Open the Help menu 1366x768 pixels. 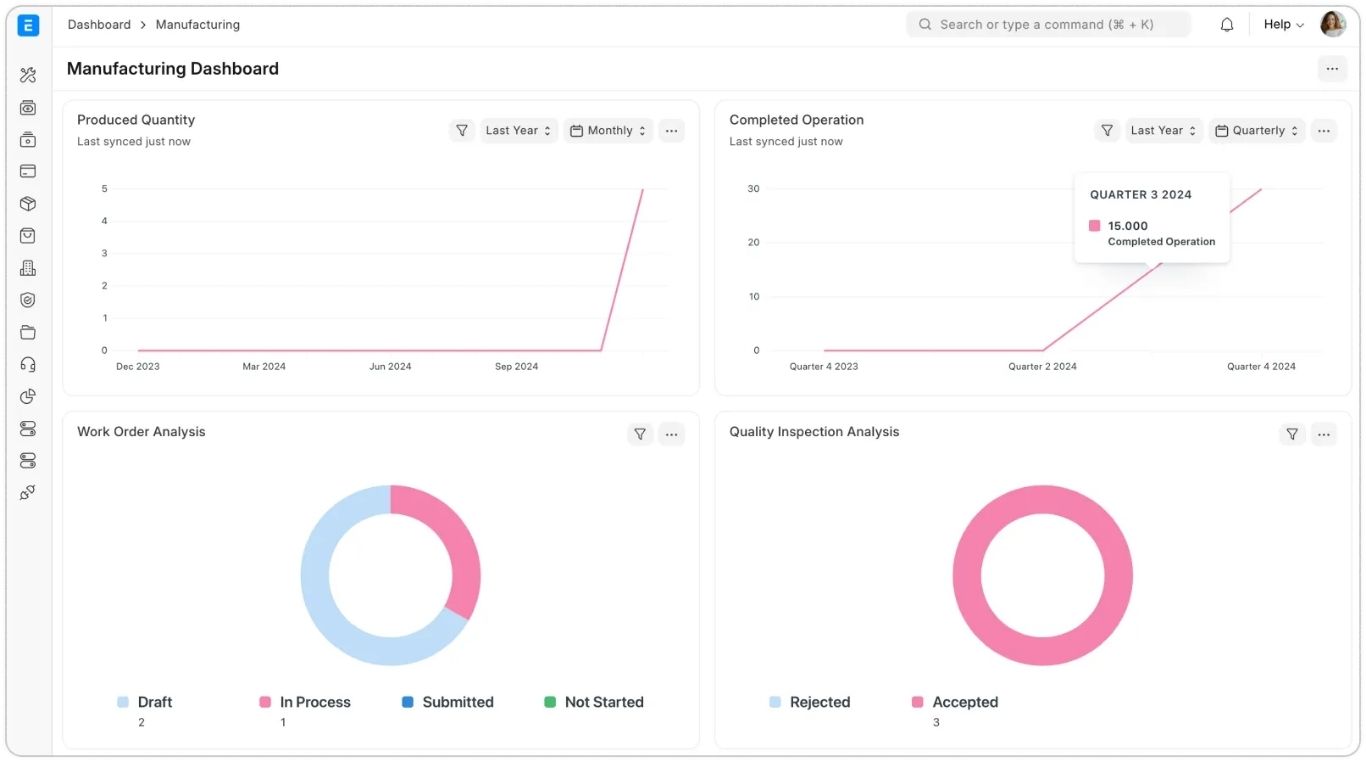[x=1283, y=25]
